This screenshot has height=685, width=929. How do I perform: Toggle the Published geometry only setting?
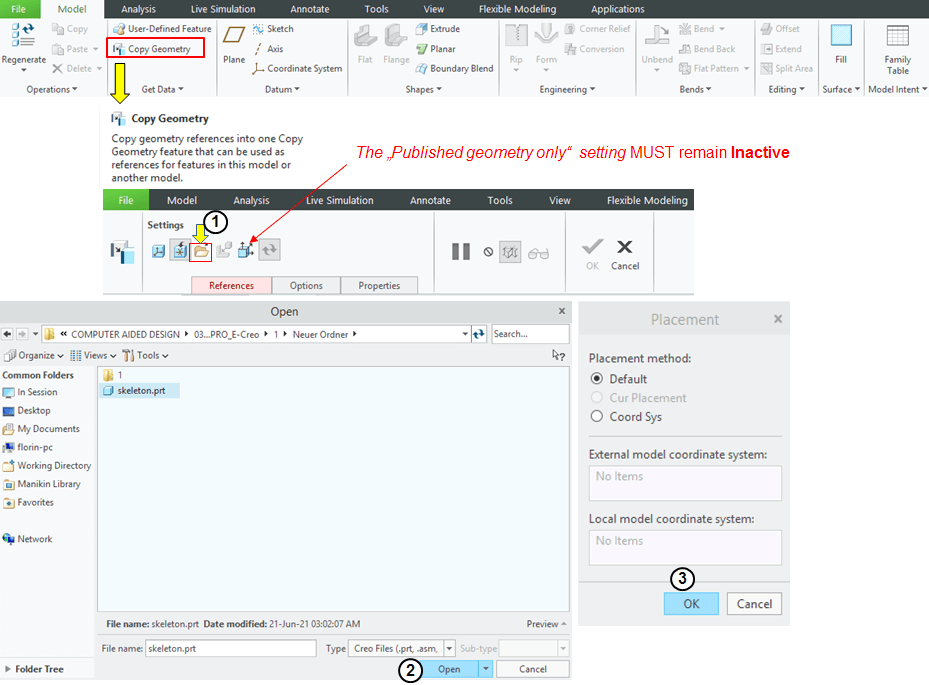(245, 251)
